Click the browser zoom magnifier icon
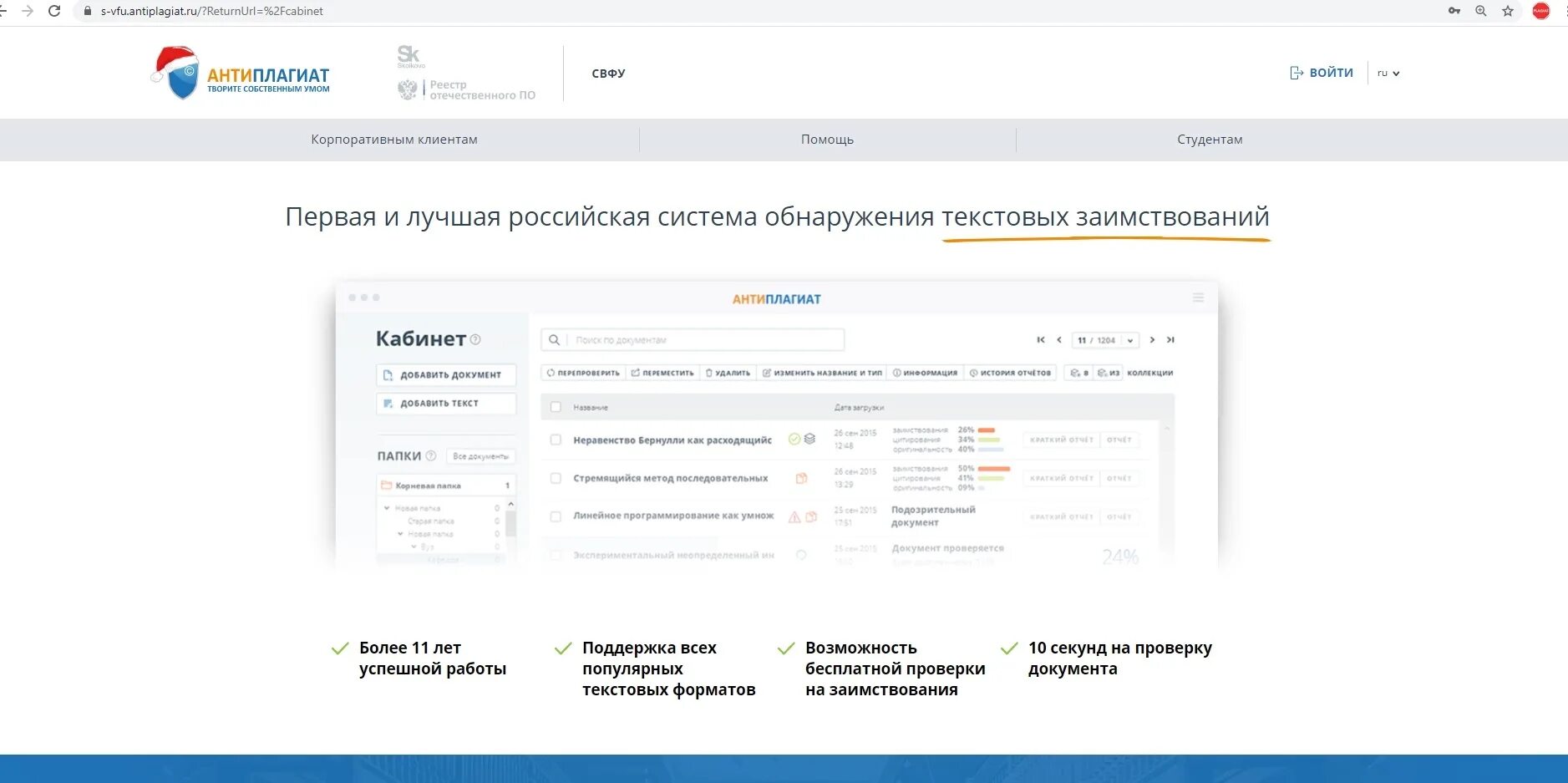Image resolution: width=1568 pixels, height=783 pixels. click(x=1481, y=11)
